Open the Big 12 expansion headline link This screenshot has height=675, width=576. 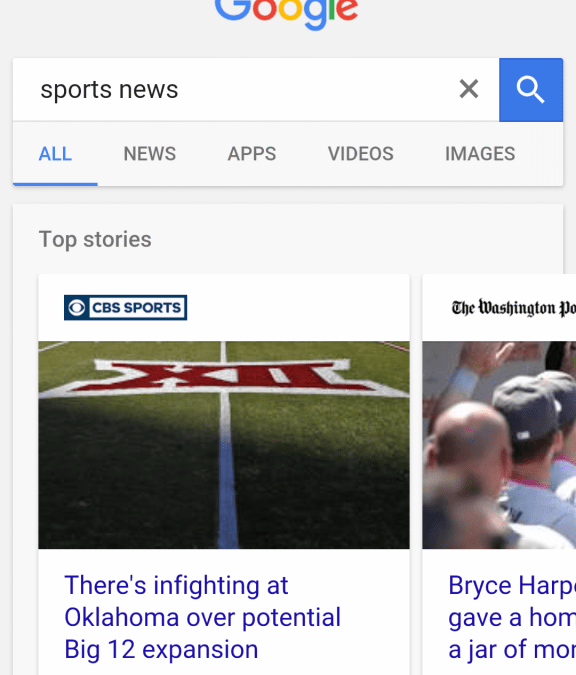[202, 617]
